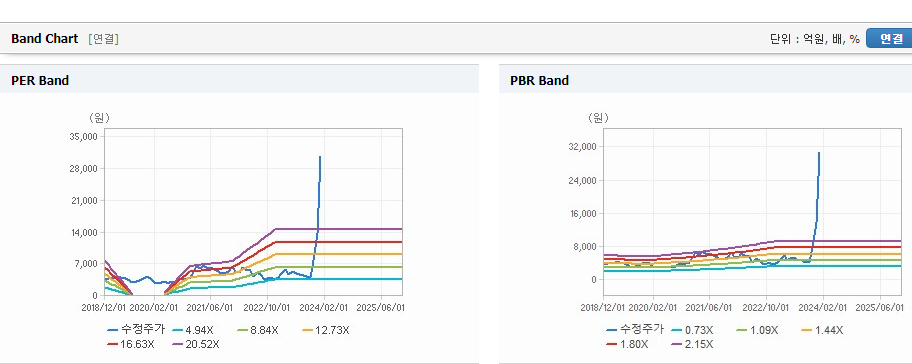
Task: Click the blue 연결 button
Action: 890,39
